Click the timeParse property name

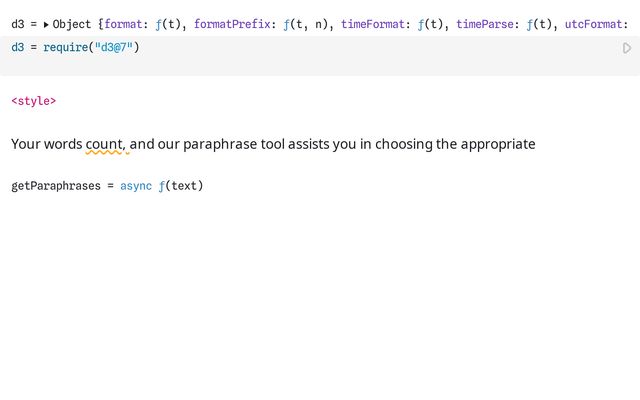(x=485, y=24)
